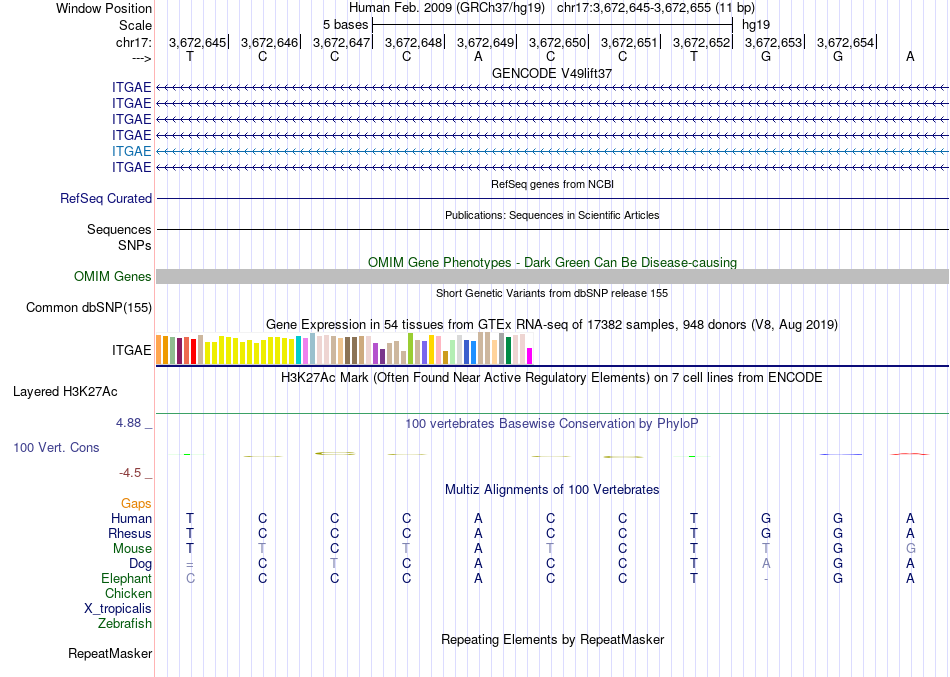
Task: Open Publications: Sequences in Scientific Articles title
Action: pyautogui.click(x=552, y=215)
